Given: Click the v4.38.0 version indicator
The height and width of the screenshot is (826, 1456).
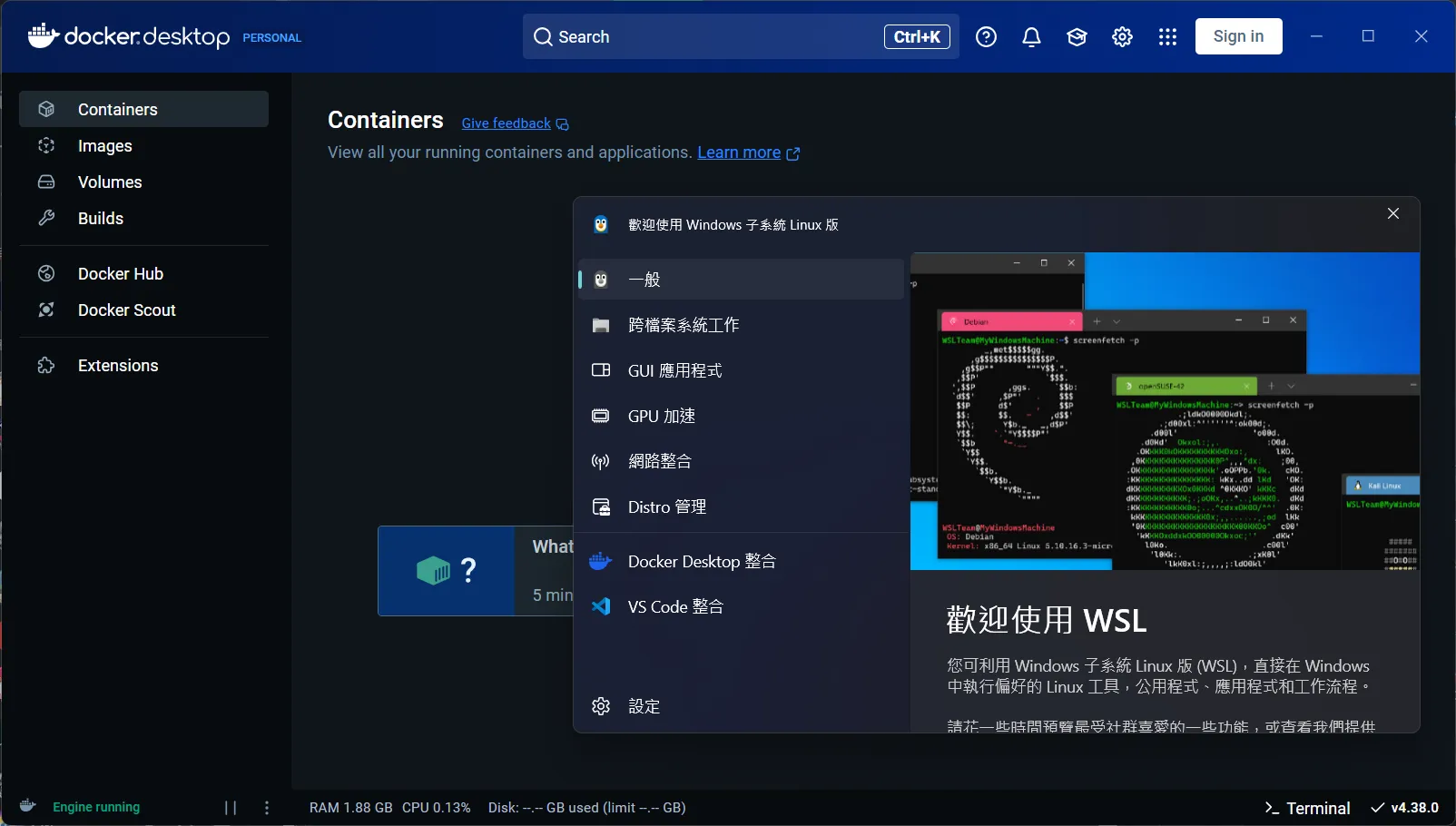Looking at the screenshot, I should click(1405, 808).
